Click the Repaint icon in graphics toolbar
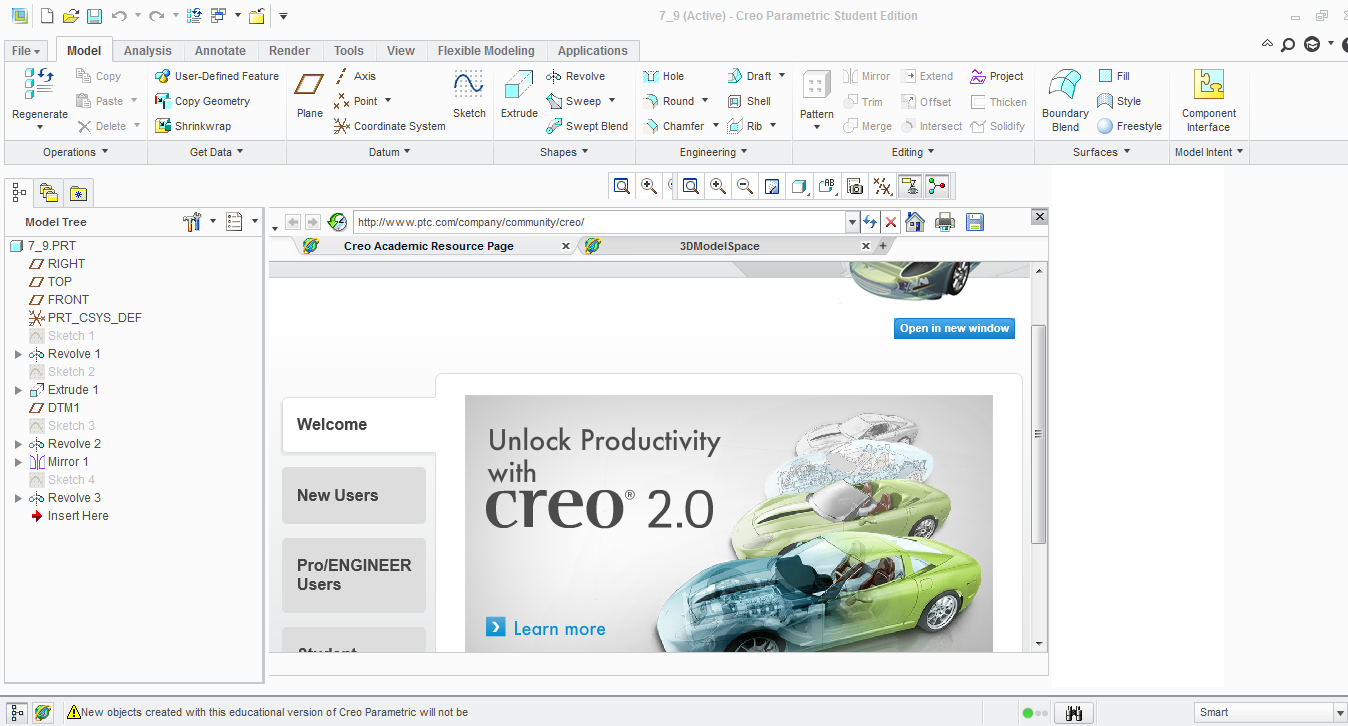The width and height of the screenshot is (1348, 726). pyautogui.click(x=772, y=186)
